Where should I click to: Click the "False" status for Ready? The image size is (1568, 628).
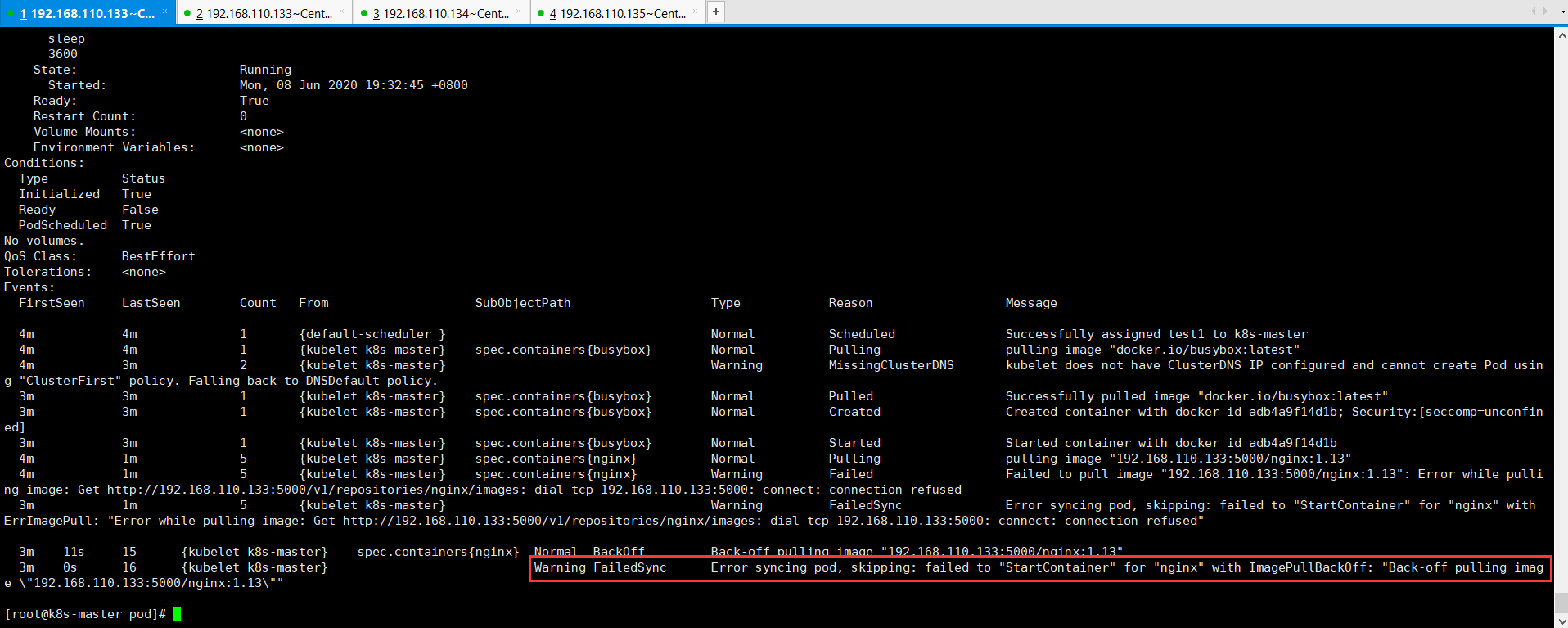coord(140,210)
